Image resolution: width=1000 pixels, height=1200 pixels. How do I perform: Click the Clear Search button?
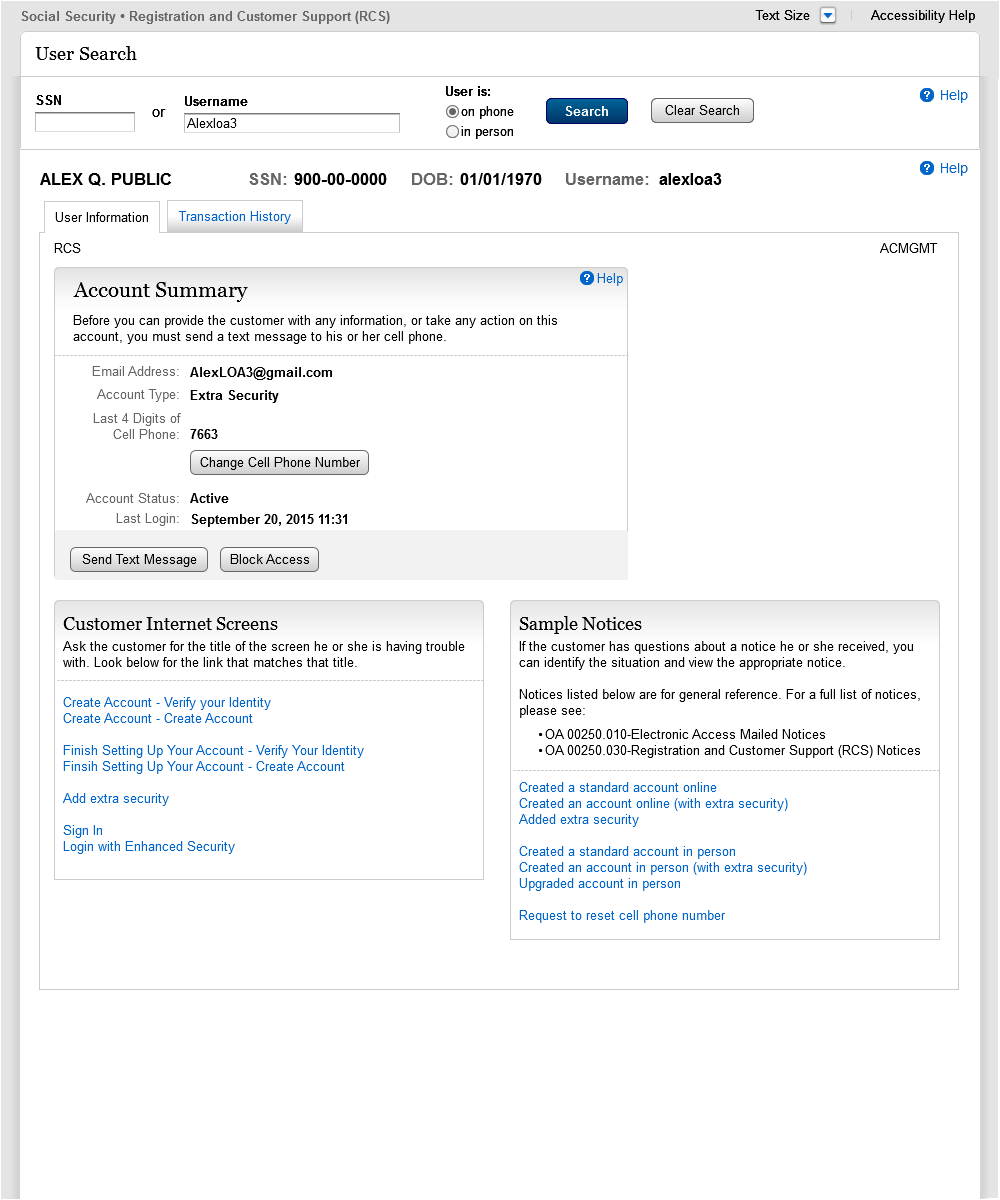pos(702,110)
